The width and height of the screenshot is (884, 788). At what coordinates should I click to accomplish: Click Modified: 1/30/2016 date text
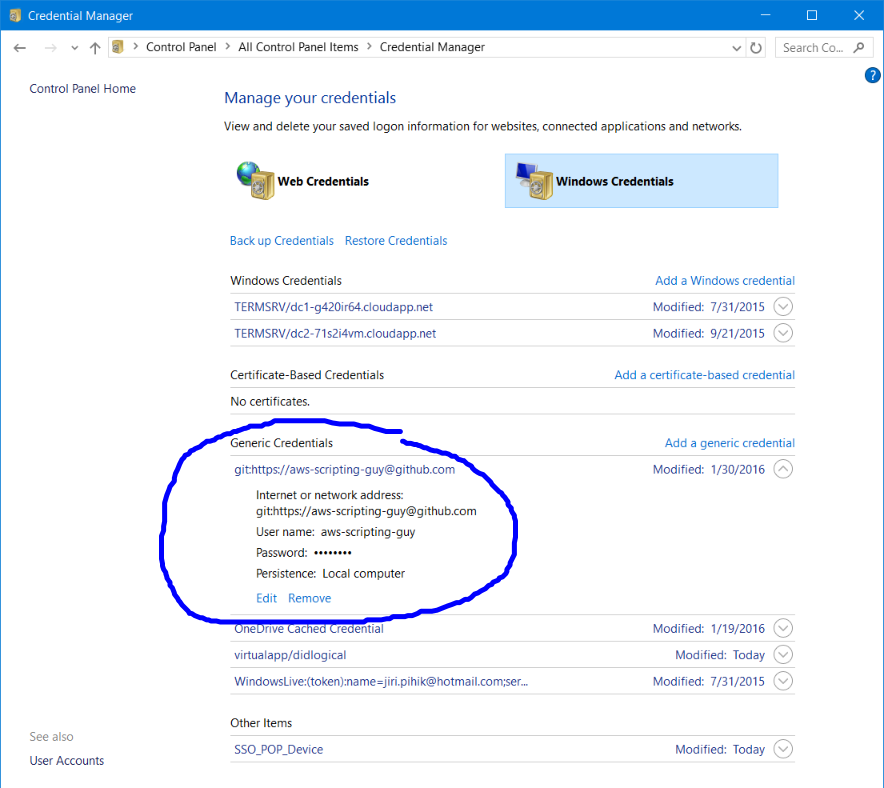[x=709, y=470]
